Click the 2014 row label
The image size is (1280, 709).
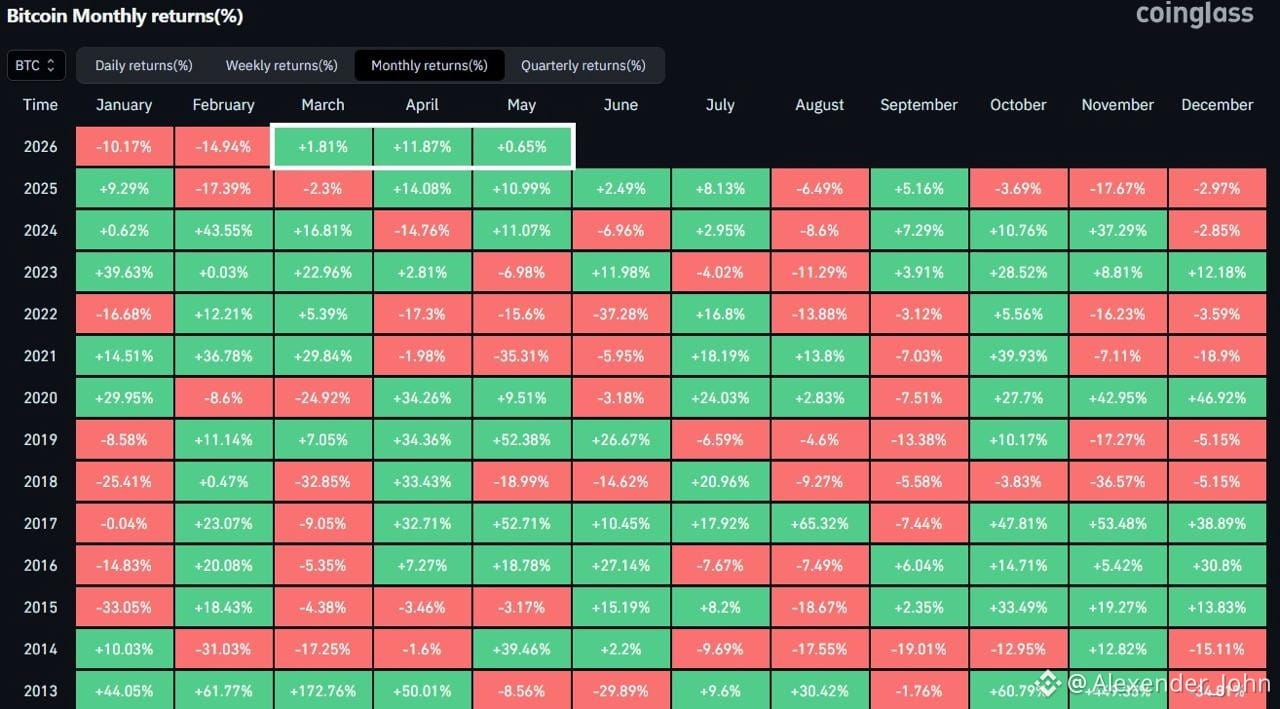[x=40, y=650]
